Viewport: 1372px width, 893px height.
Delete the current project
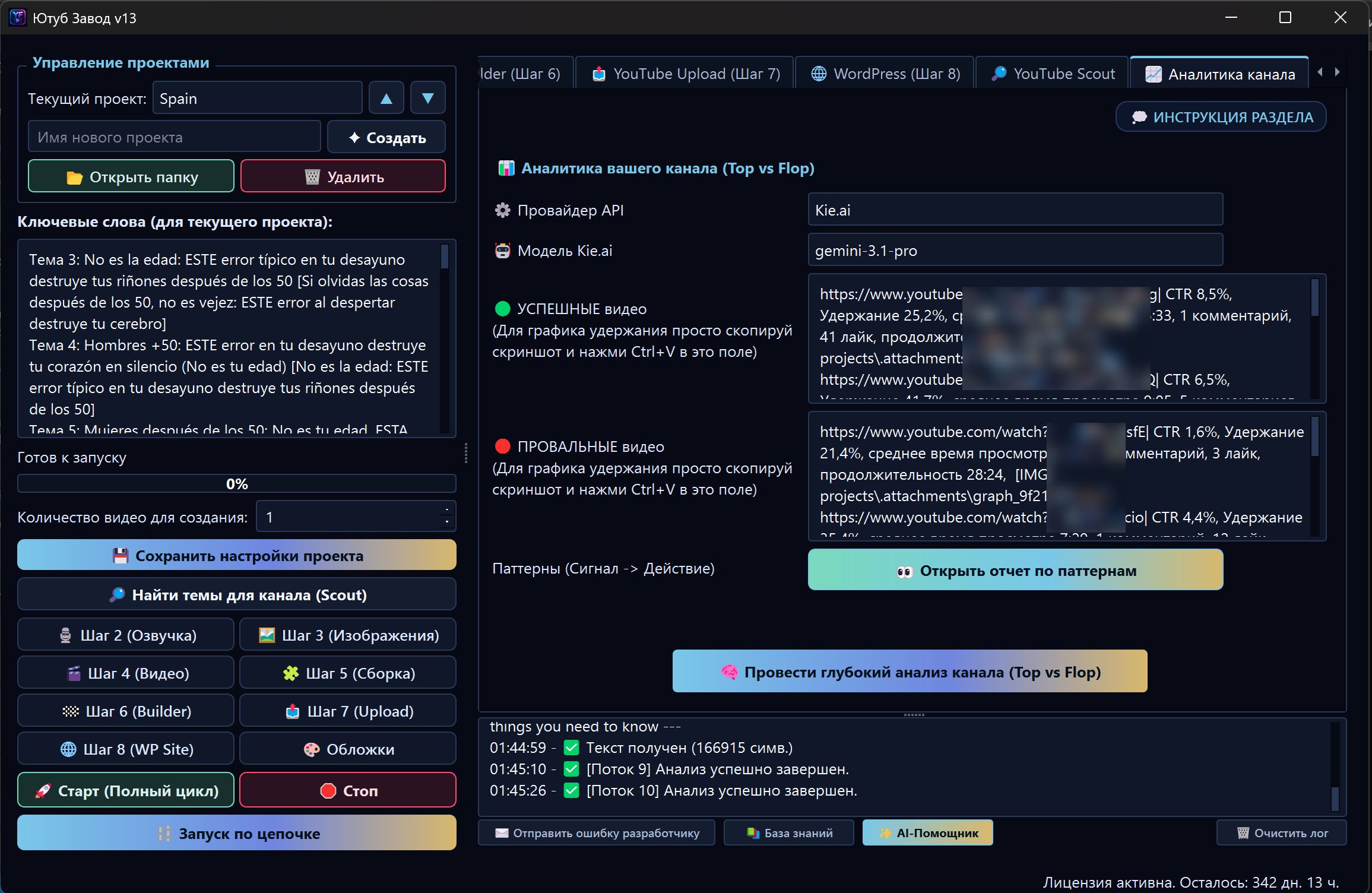coord(343,176)
